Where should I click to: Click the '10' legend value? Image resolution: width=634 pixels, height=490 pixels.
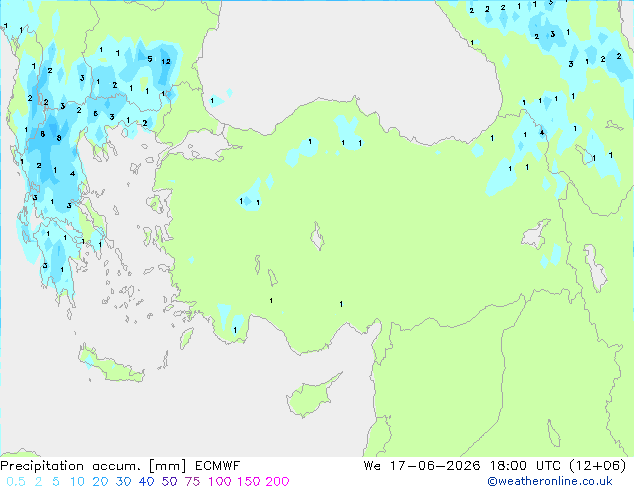pos(77,482)
